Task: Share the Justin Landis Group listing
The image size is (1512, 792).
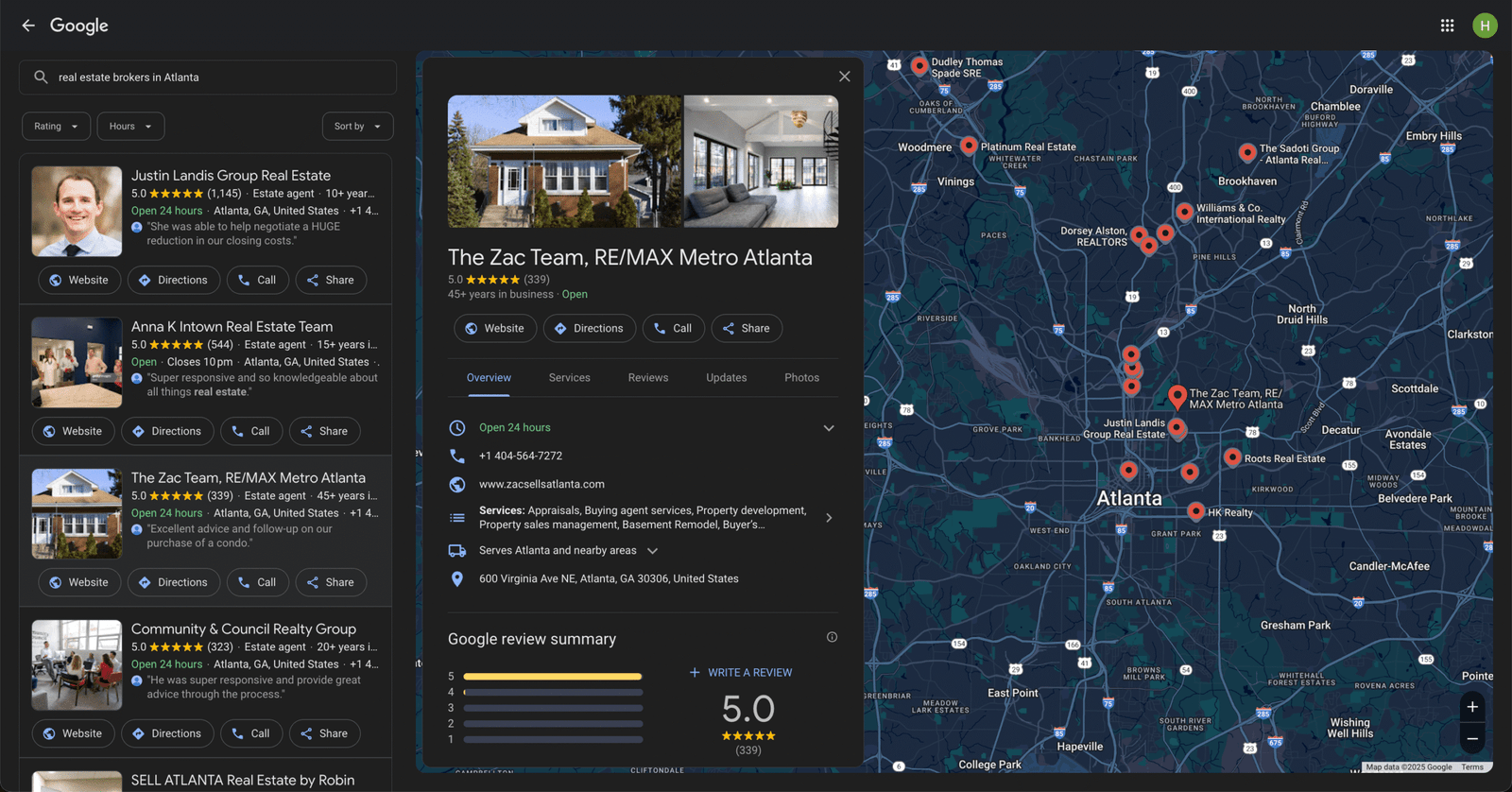Action: [x=331, y=280]
